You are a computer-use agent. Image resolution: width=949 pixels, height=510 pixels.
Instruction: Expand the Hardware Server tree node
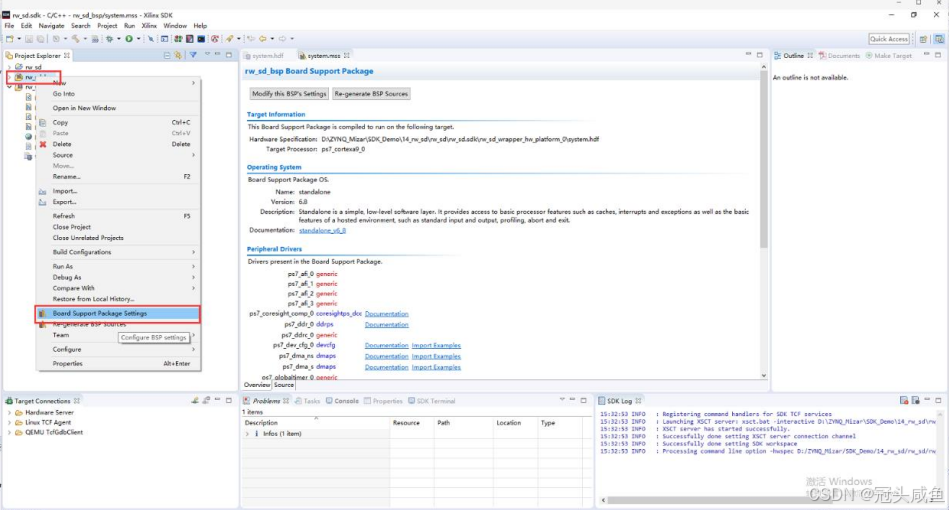pos(9,412)
